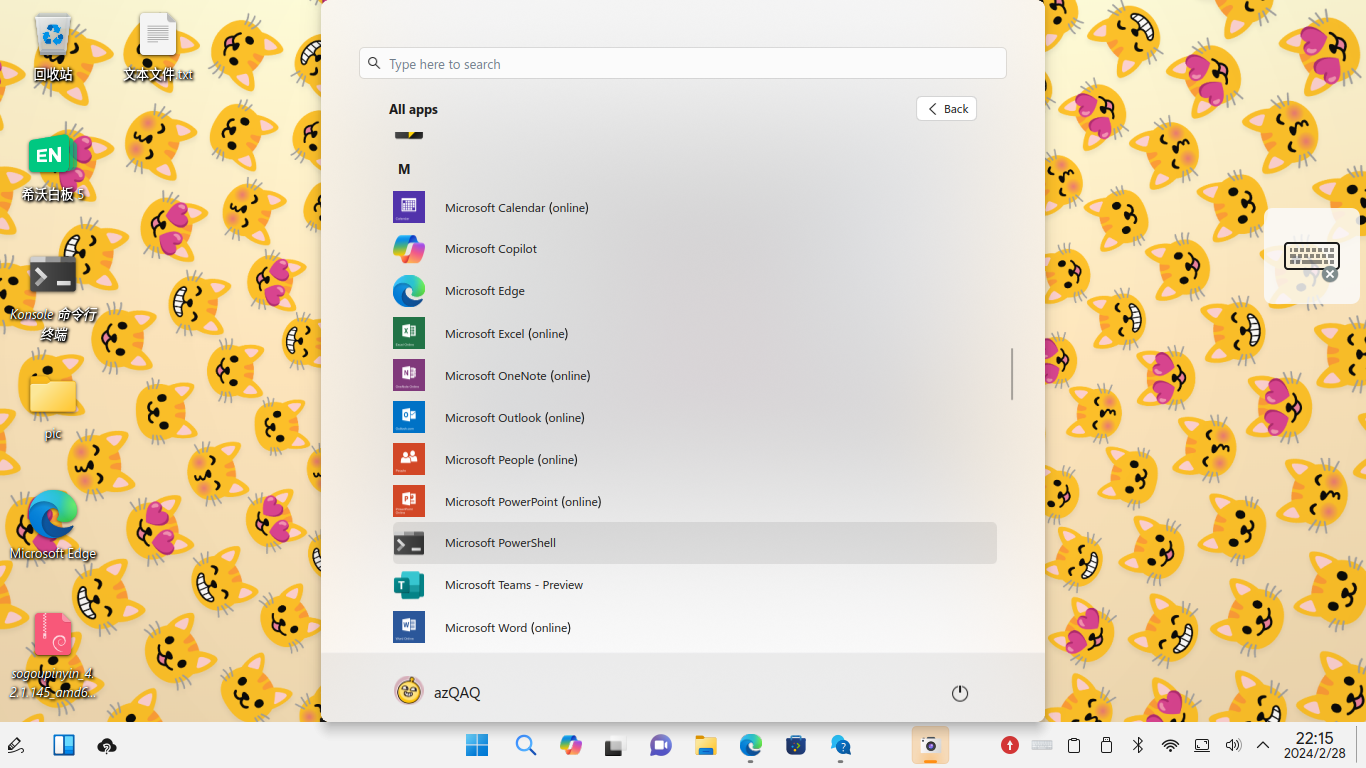The image size is (1366, 768).
Task: Open the clipboard tray icon
Action: 1074,745
